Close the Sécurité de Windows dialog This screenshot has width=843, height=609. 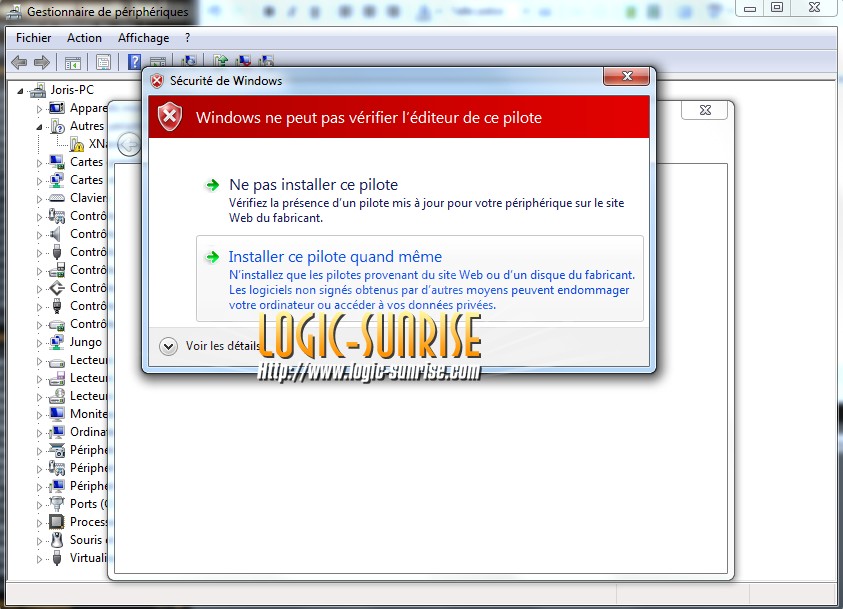pyautogui.click(x=627, y=76)
